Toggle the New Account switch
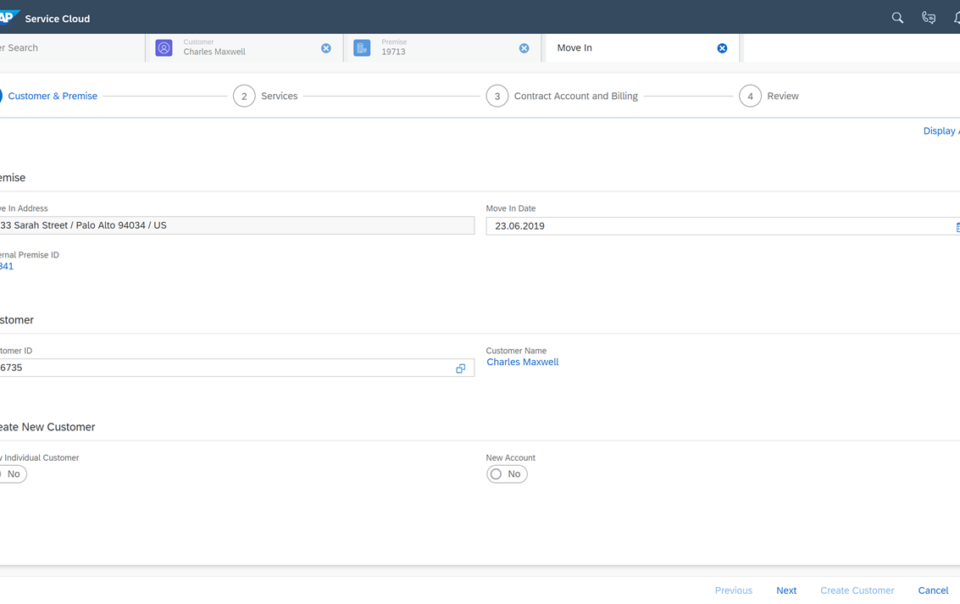 [x=507, y=474]
